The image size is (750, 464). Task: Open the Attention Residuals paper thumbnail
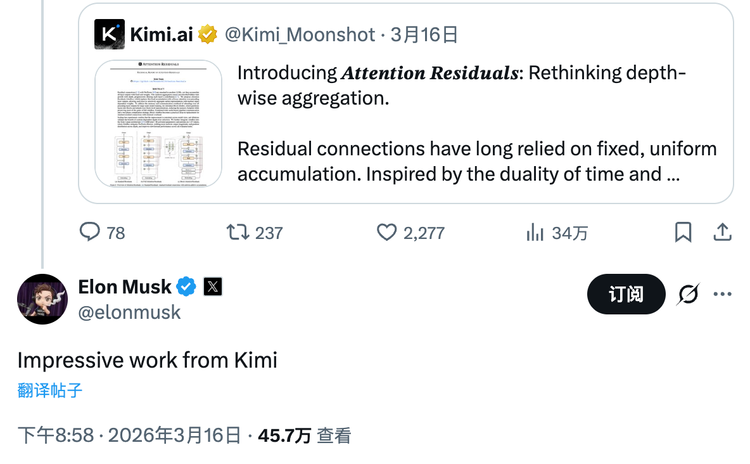[158, 123]
